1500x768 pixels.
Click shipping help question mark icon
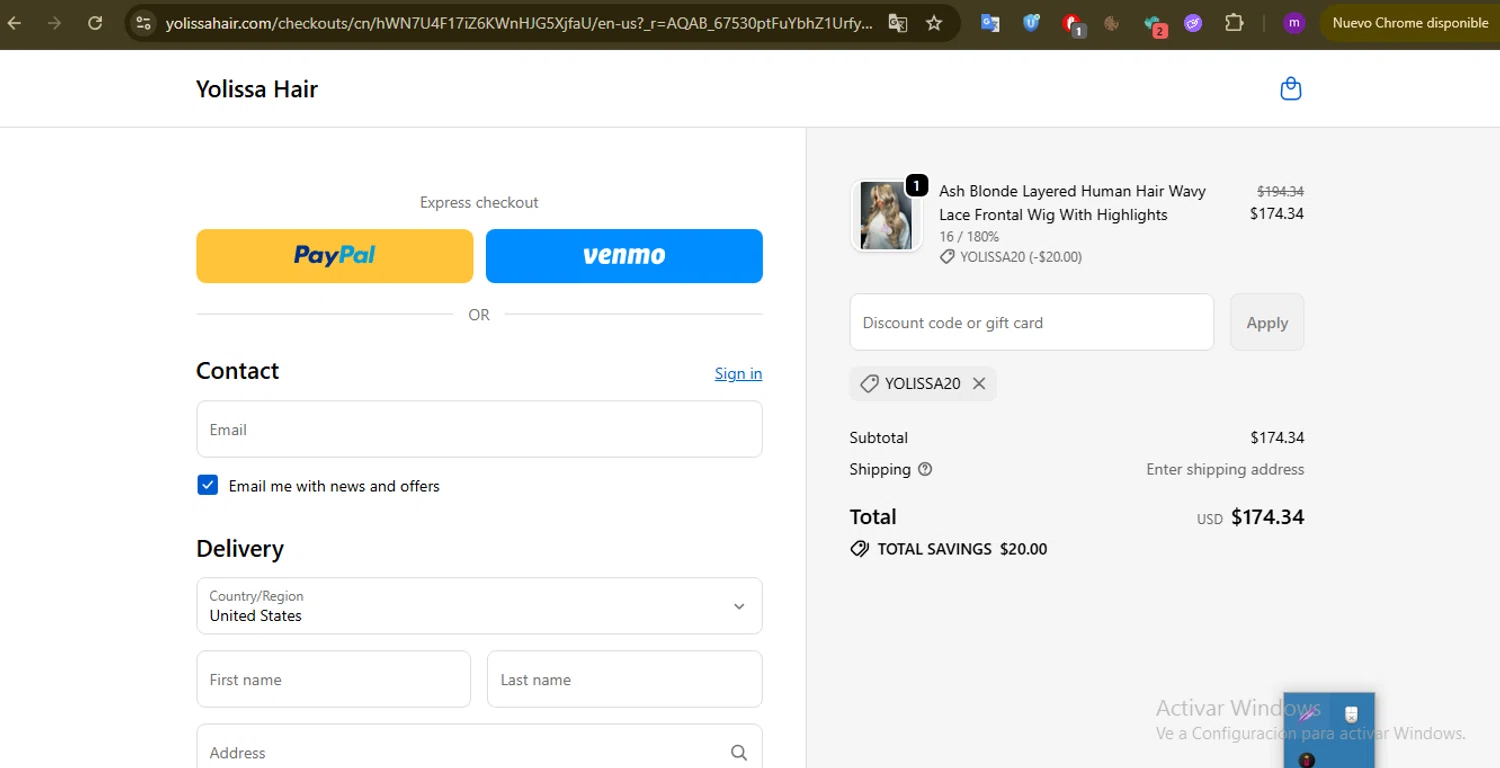[925, 469]
